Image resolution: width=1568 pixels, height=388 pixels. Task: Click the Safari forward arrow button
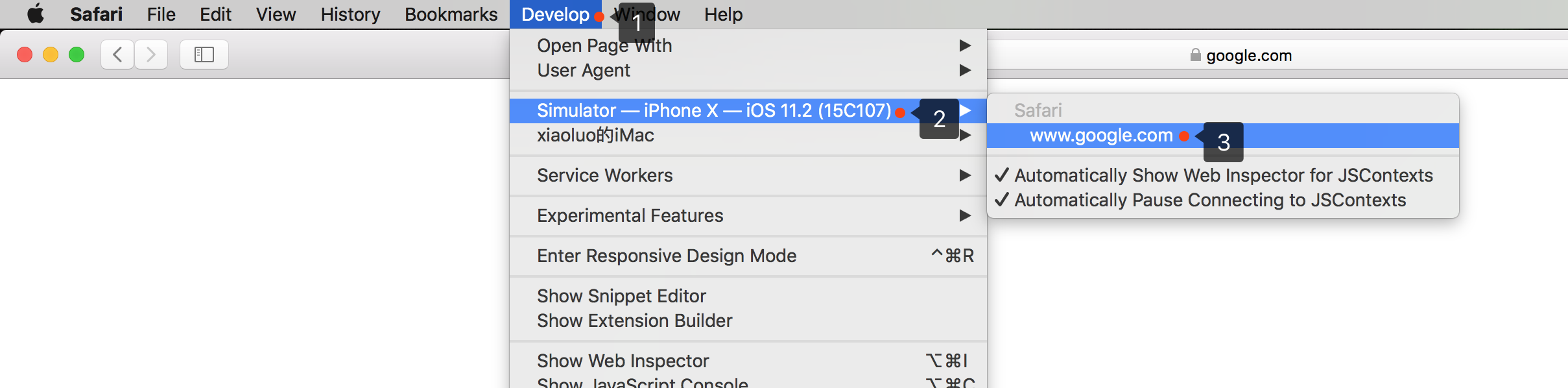coord(151,55)
